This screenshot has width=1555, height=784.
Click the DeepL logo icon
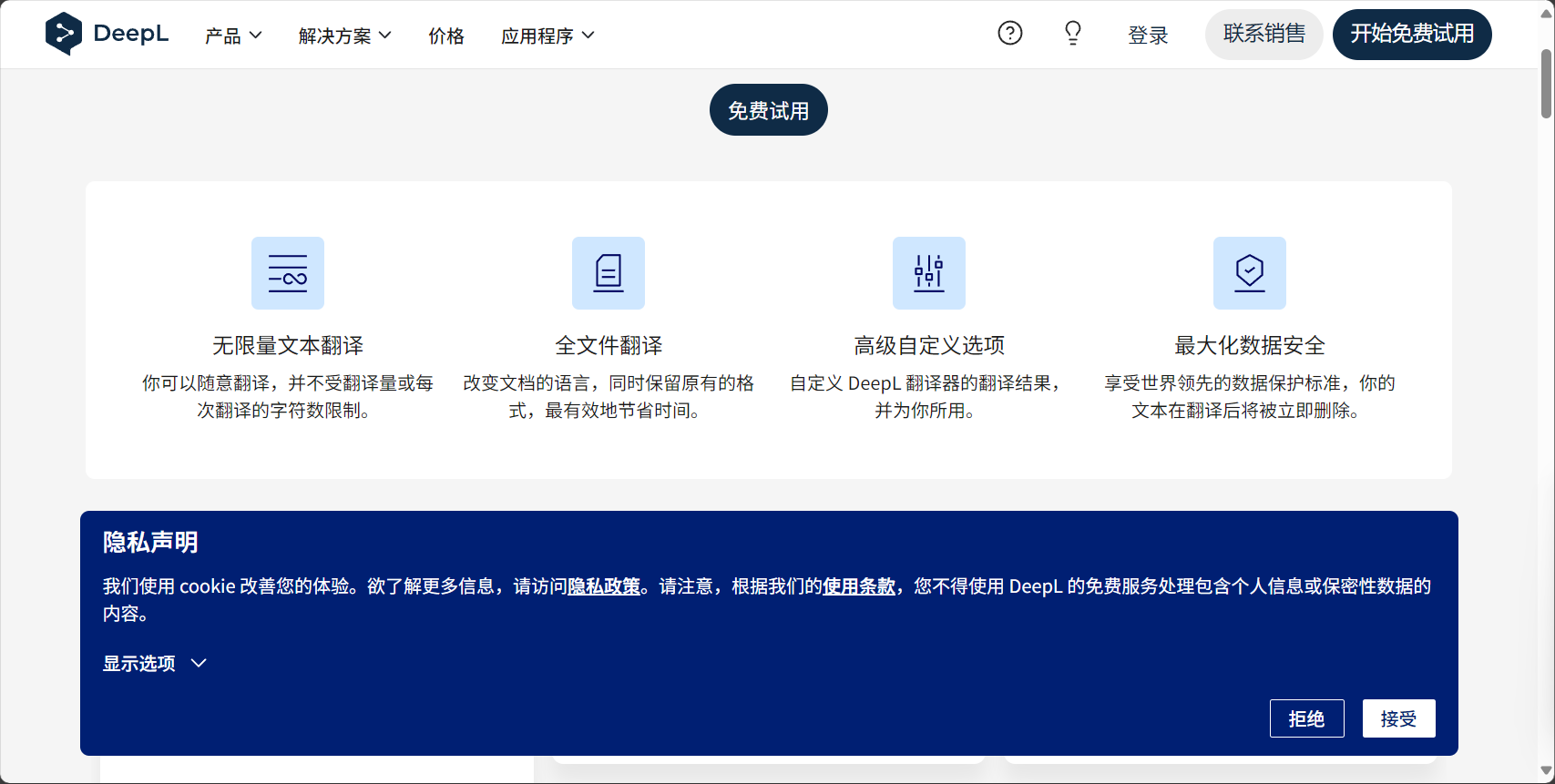pyautogui.click(x=64, y=34)
